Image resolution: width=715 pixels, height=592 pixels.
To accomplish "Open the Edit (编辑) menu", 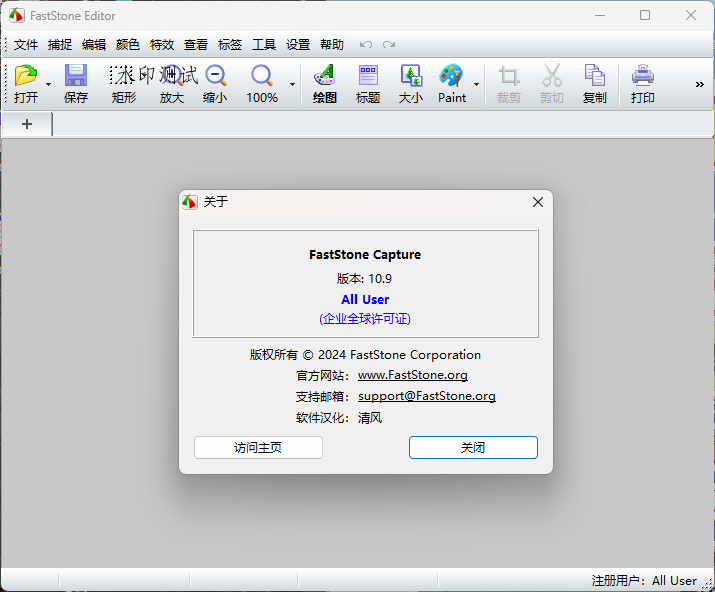I will point(94,45).
